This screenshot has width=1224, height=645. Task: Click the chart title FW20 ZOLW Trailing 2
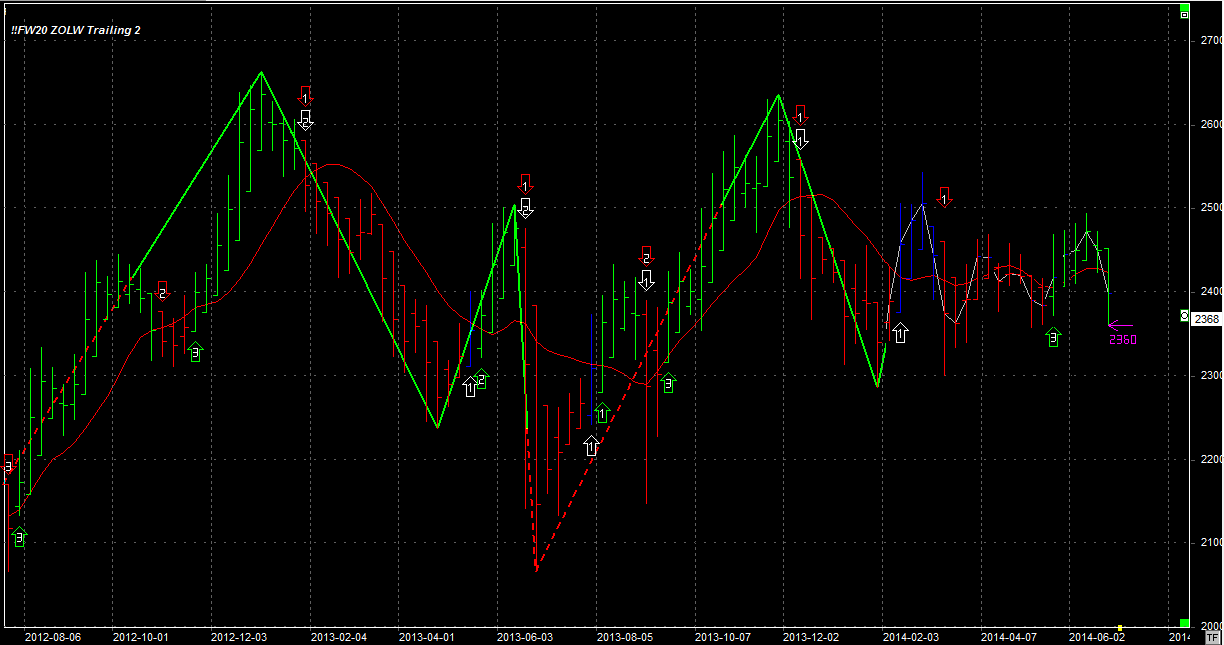pyautogui.click(x=76, y=31)
